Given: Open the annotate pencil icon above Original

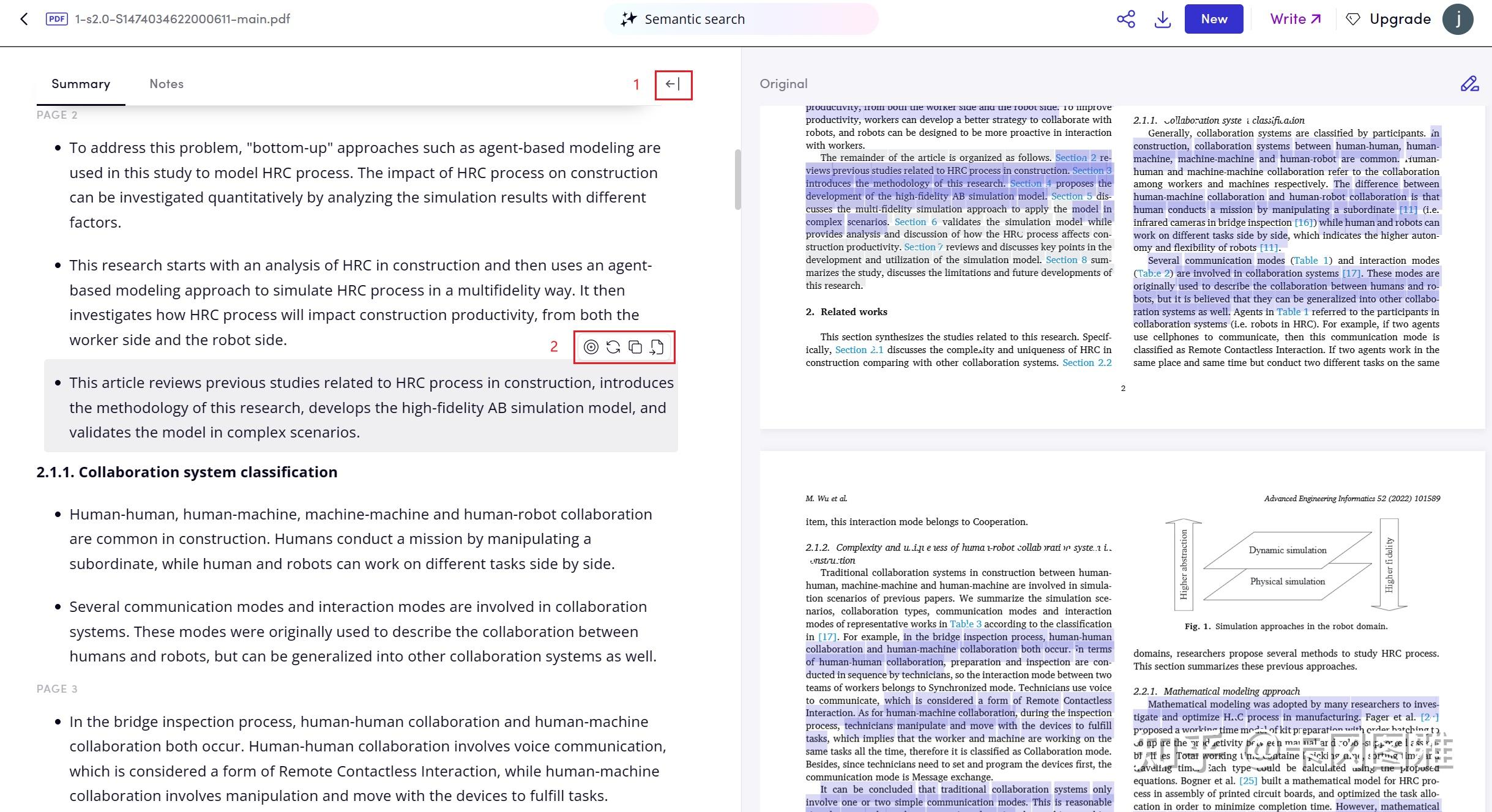Looking at the screenshot, I should [x=1469, y=84].
